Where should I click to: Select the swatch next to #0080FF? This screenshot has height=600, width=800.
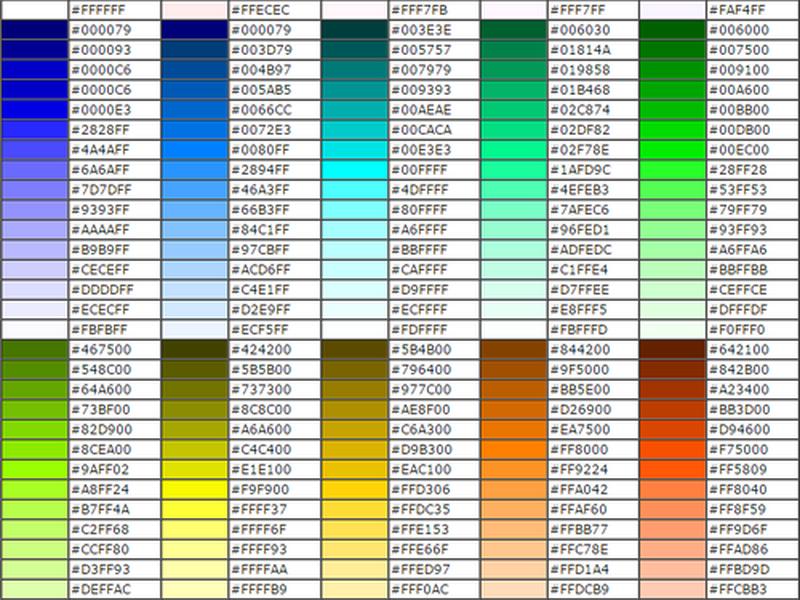coord(194,150)
